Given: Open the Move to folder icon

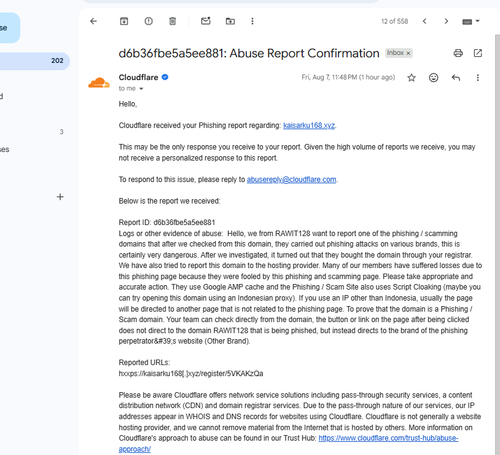Looking at the screenshot, I should coord(230,21).
